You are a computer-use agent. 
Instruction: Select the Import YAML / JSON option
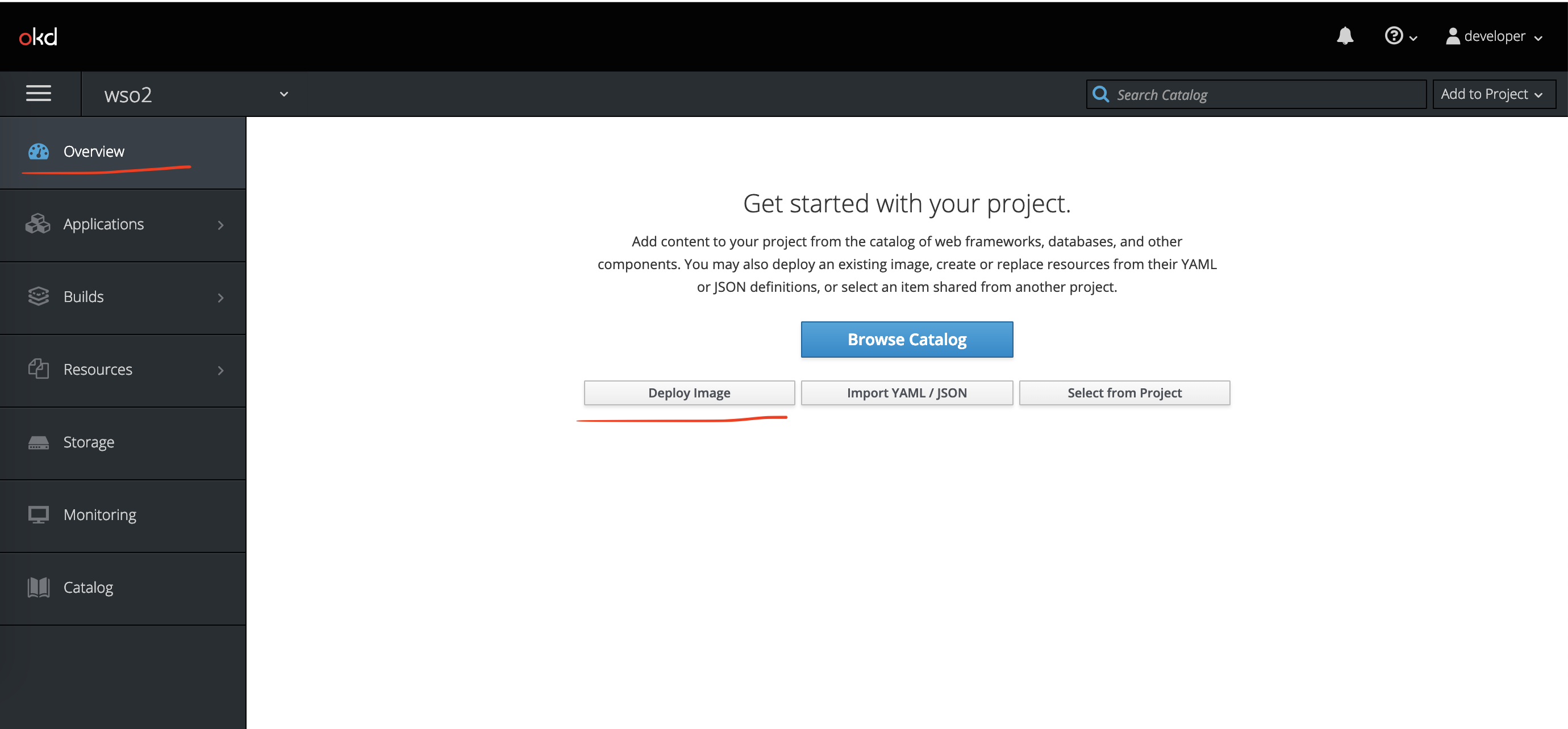point(907,392)
